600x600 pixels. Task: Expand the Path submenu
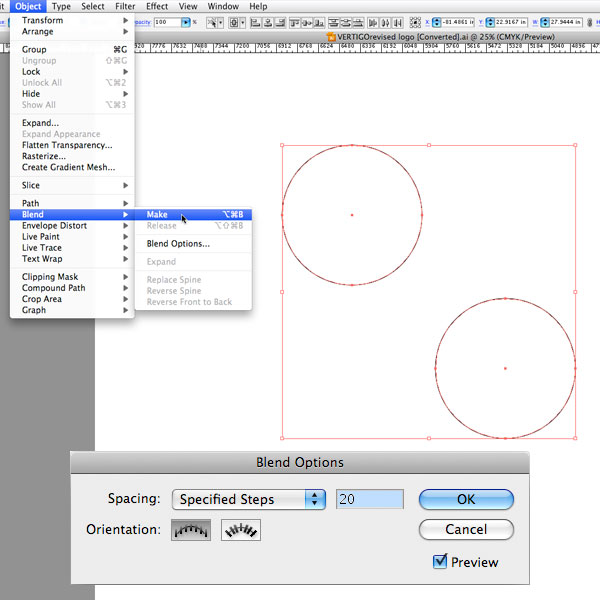click(72, 203)
